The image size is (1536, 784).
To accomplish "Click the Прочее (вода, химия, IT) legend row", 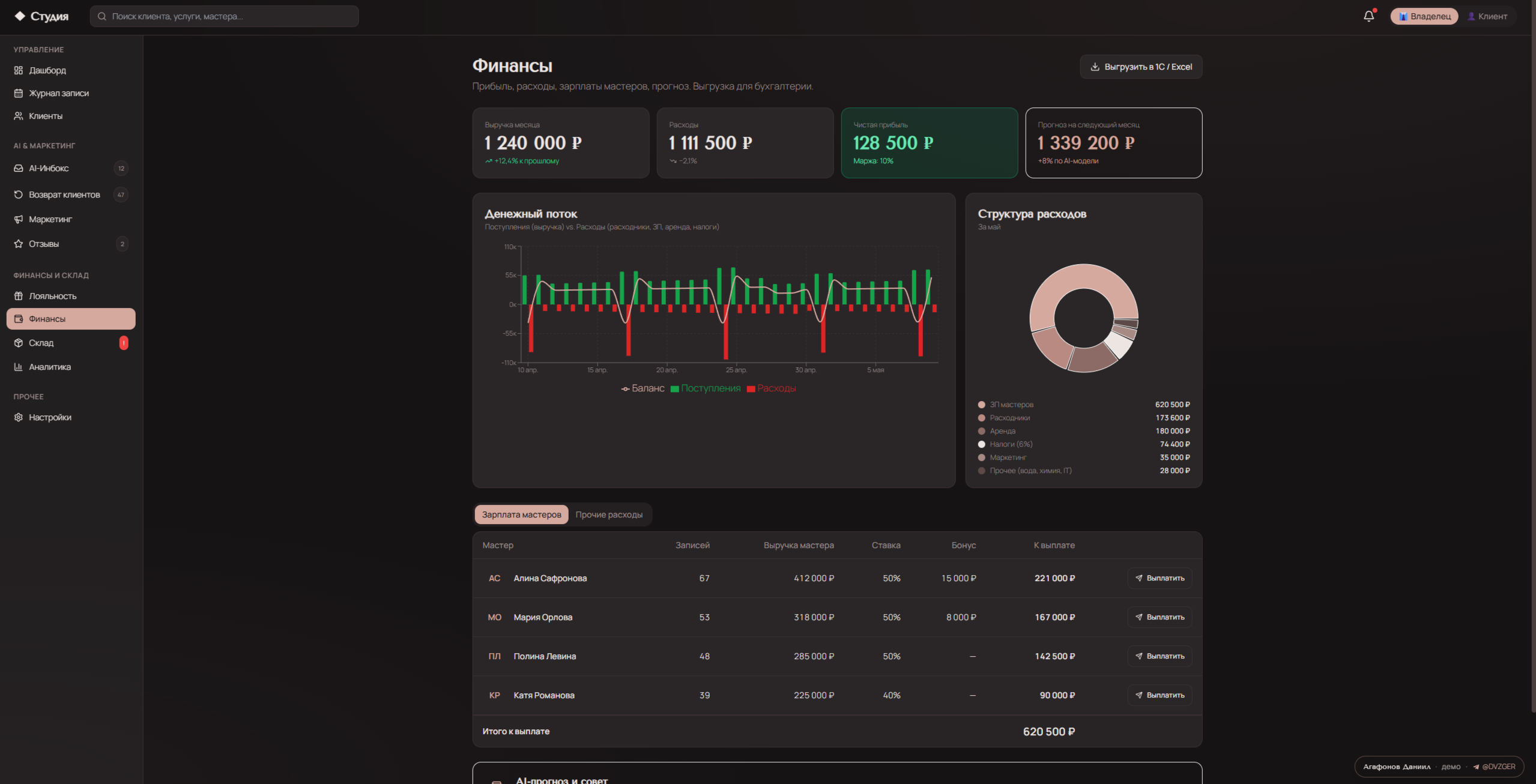I will point(1084,471).
